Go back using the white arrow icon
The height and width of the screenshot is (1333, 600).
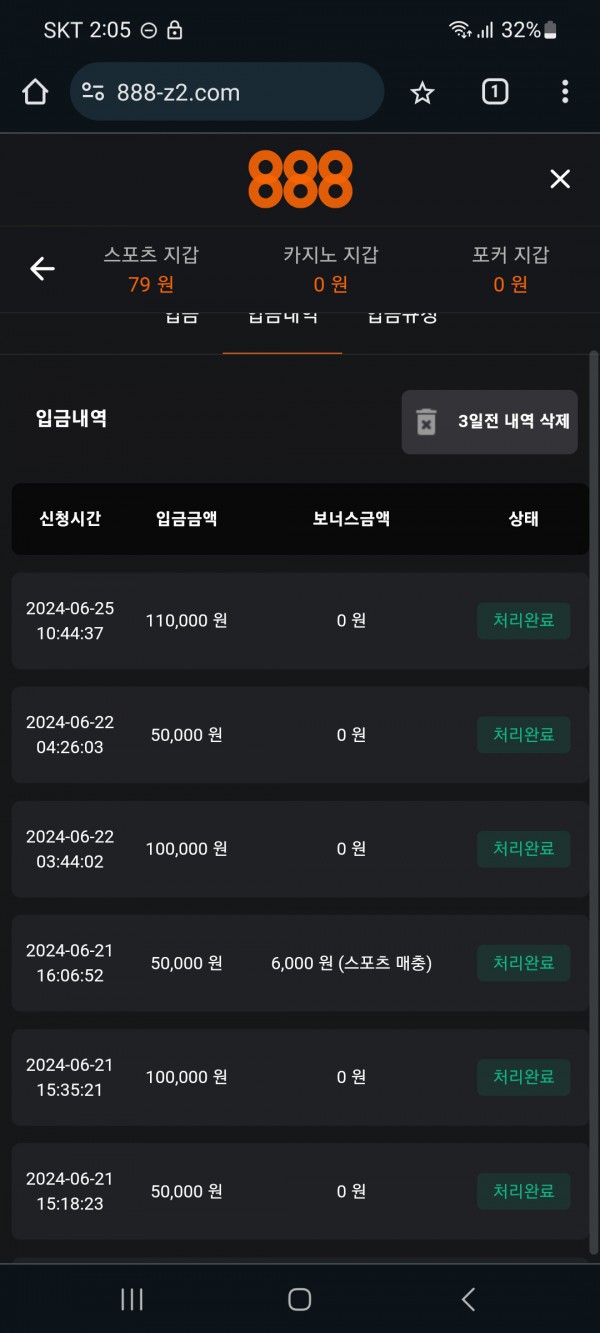42,269
